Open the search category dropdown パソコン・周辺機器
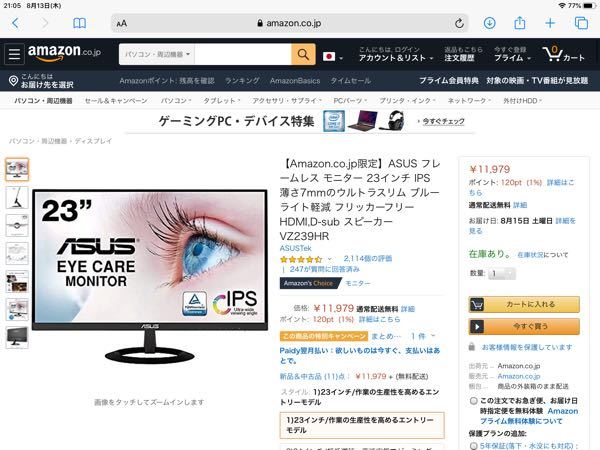The width and height of the screenshot is (600, 450). coord(157,54)
